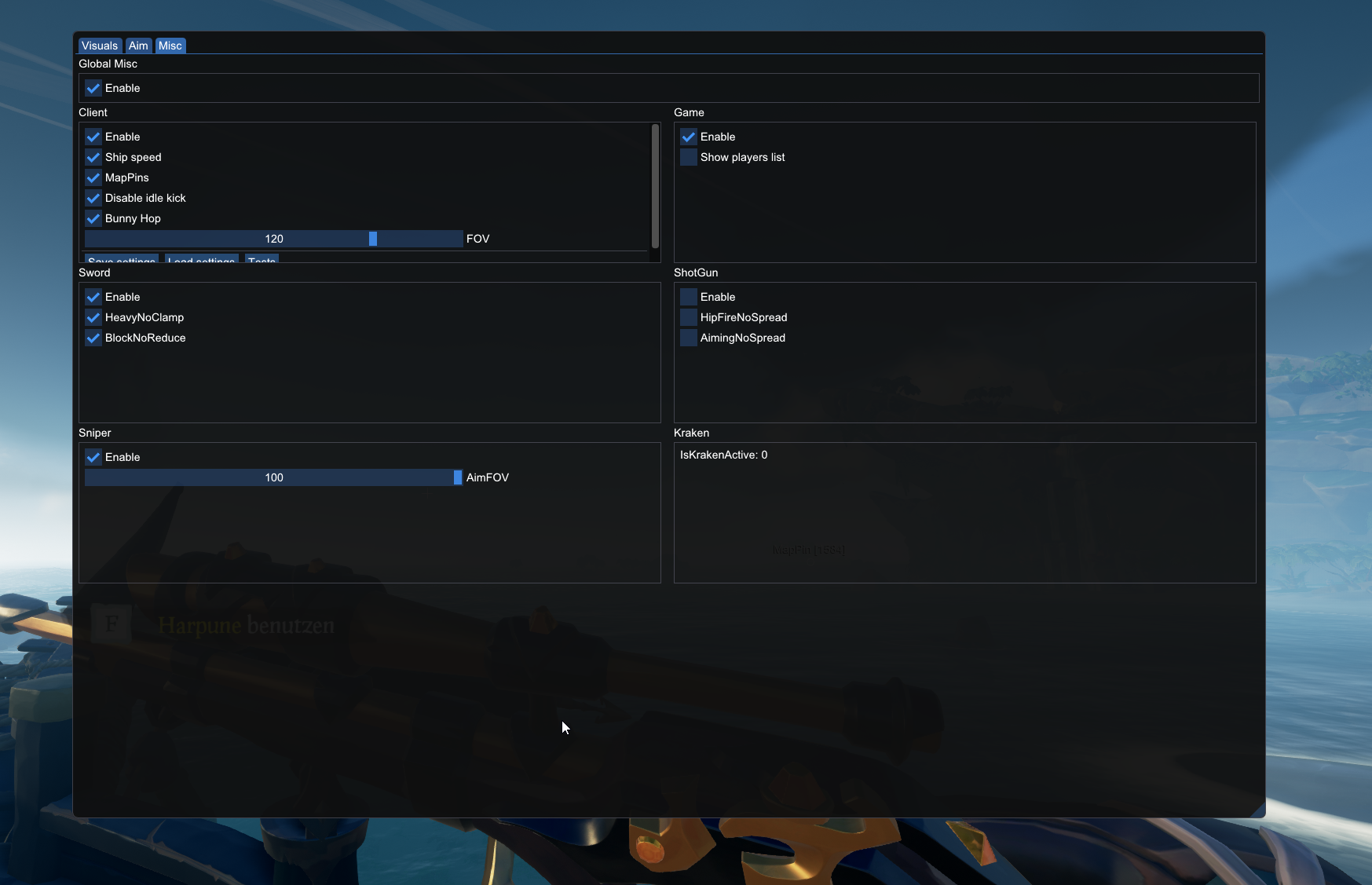Toggle the Ship speed checkbox
The image size is (1372, 885).
93,157
